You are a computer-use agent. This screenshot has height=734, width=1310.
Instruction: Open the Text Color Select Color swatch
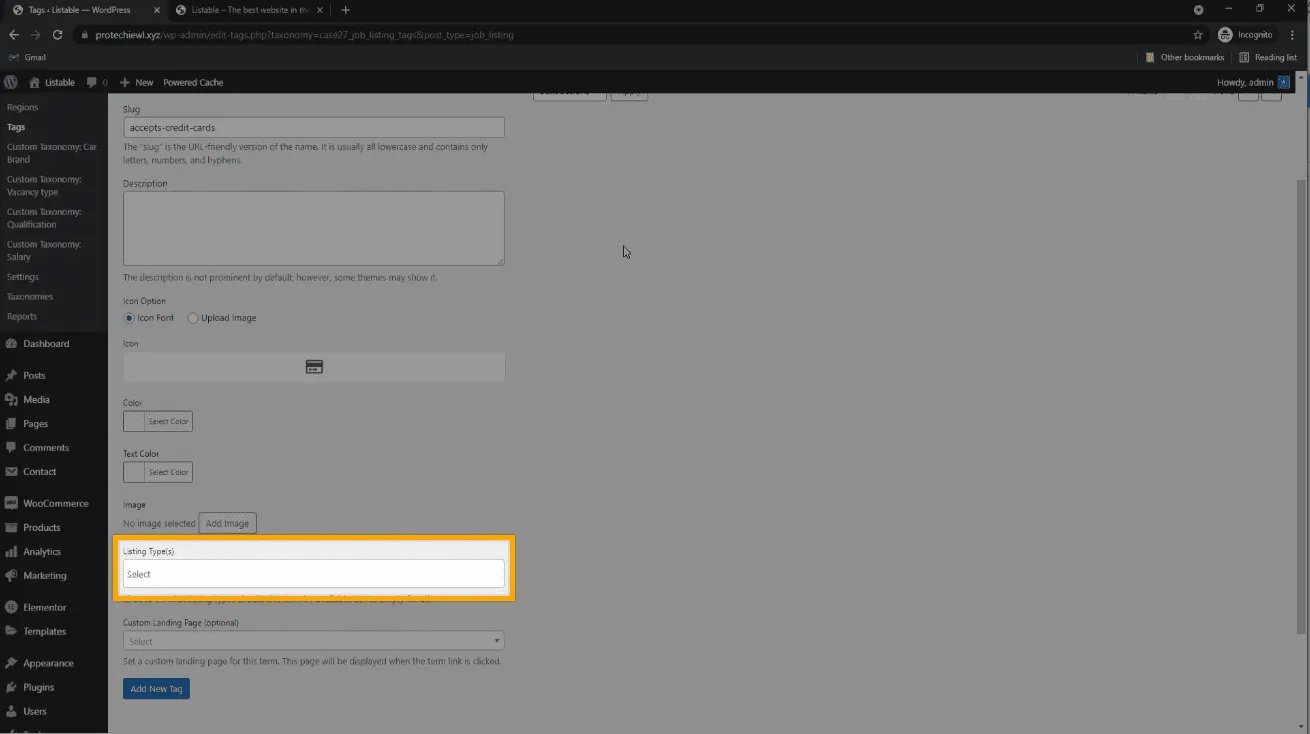tap(157, 472)
